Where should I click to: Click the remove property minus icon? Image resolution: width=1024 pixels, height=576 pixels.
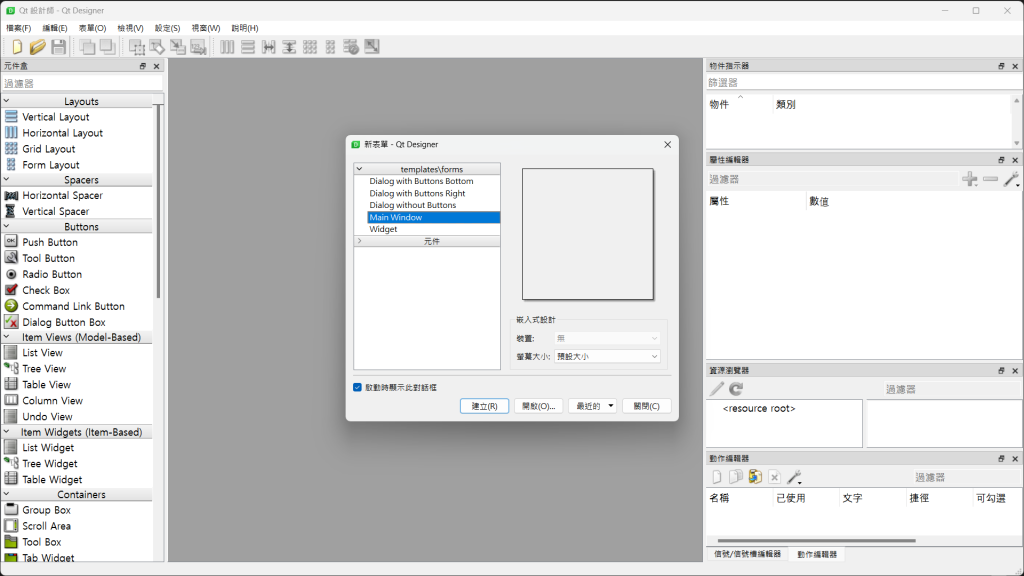pos(991,179)
